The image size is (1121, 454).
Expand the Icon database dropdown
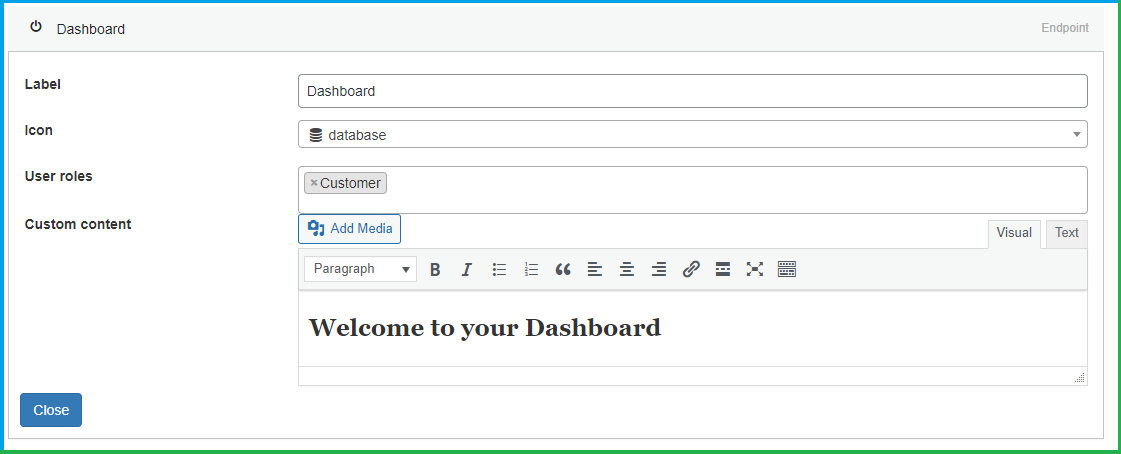pyautogui.click(x=693, y=134)
